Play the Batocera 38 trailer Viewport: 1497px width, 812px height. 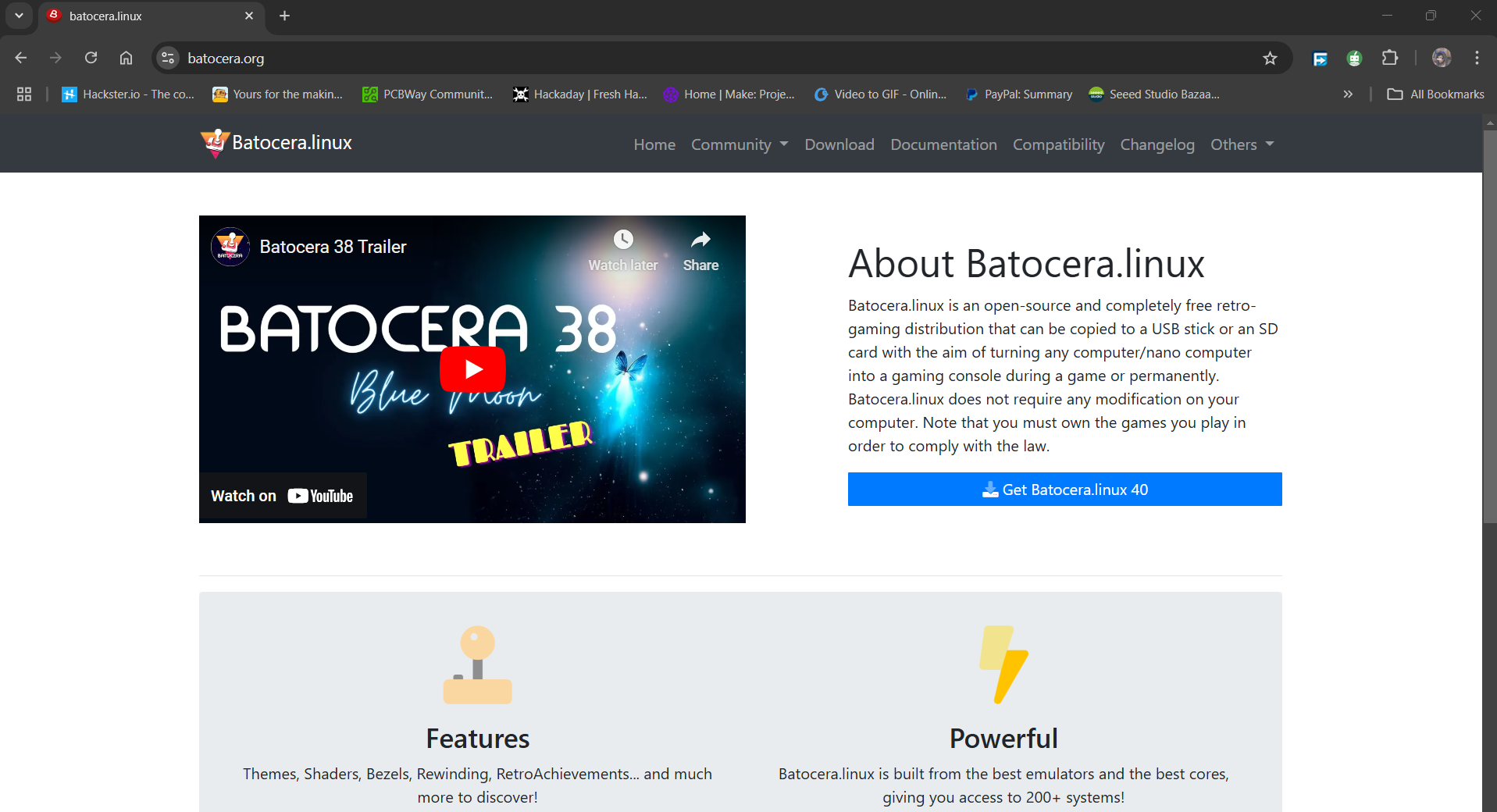point(472,369)
